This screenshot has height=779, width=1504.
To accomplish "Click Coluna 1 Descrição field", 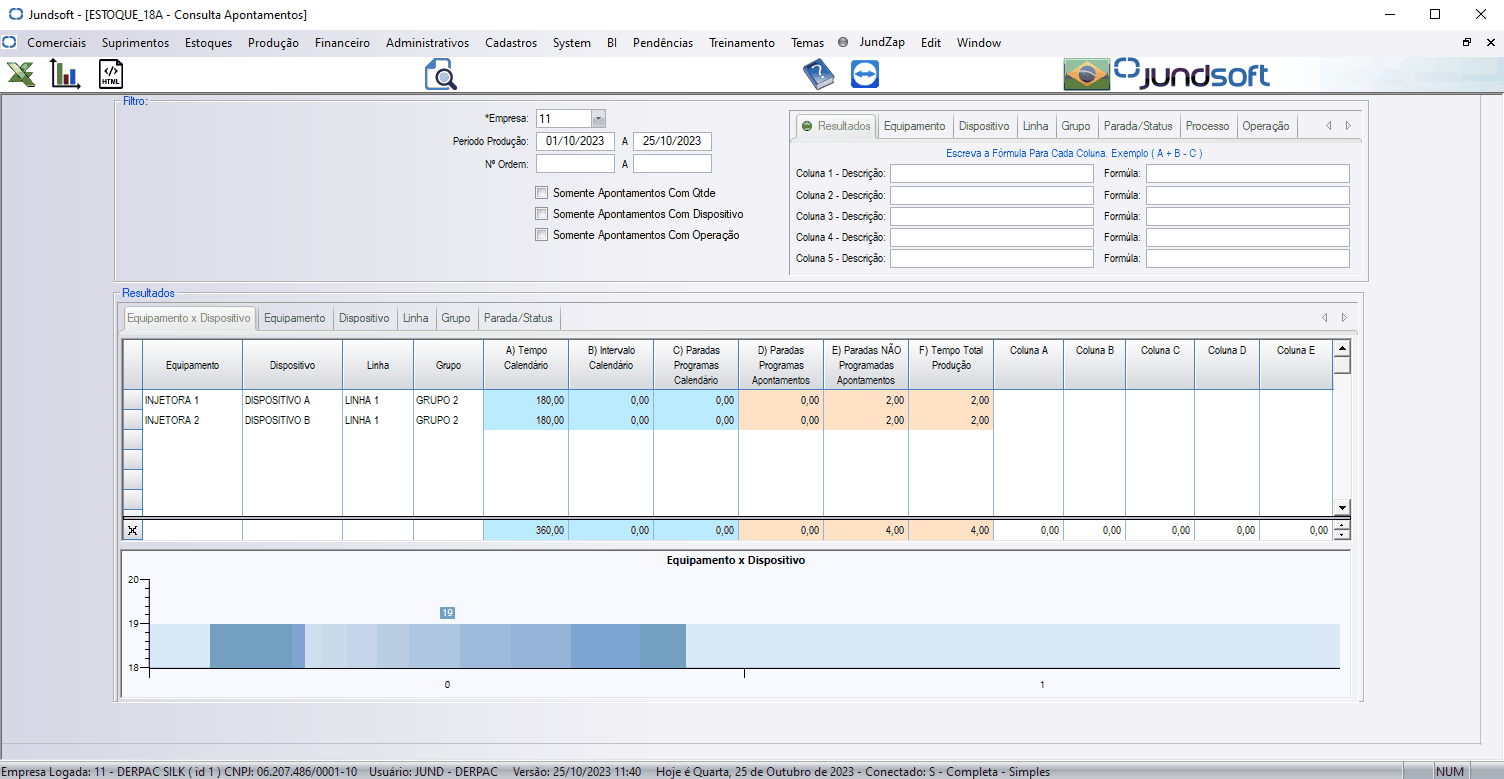I will click(x=992, y=173).
